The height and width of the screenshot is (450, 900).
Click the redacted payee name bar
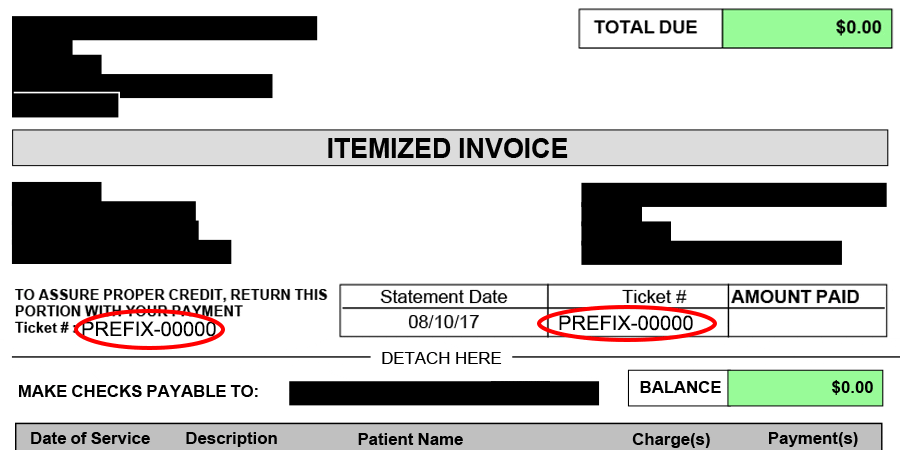coord(444,393)
